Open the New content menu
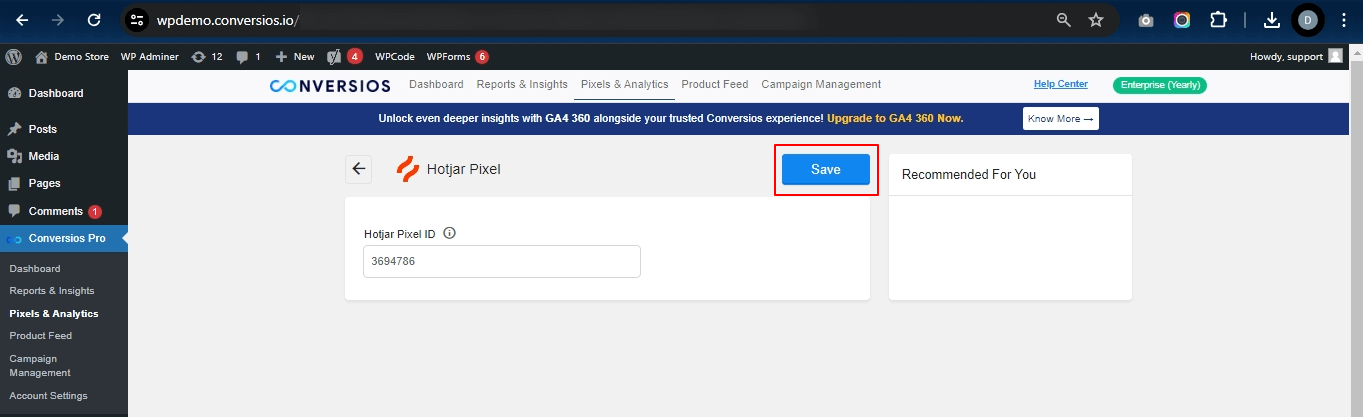Screen dimensions: 1363x417 click(x=295, y=57)
